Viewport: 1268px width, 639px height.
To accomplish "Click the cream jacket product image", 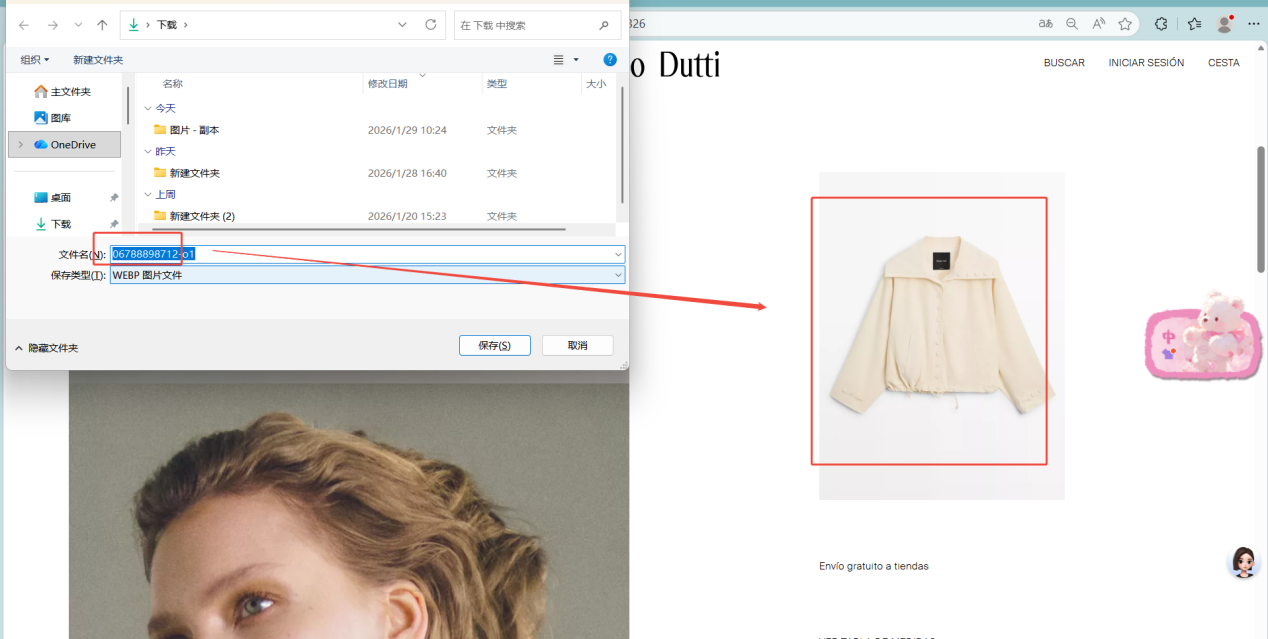I will click(x=941, y=335).
